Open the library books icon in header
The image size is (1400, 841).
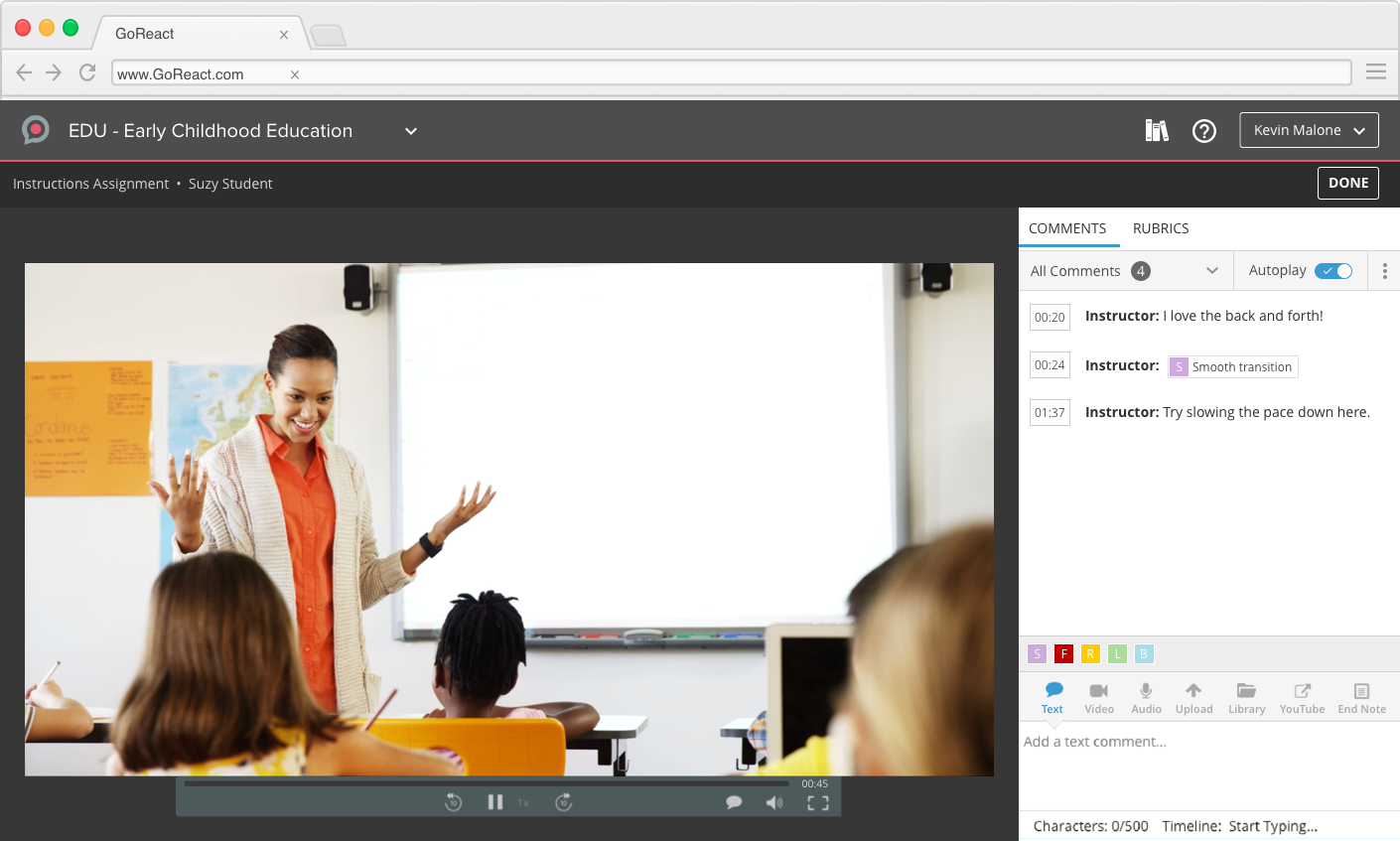[x=1157, y=130]
